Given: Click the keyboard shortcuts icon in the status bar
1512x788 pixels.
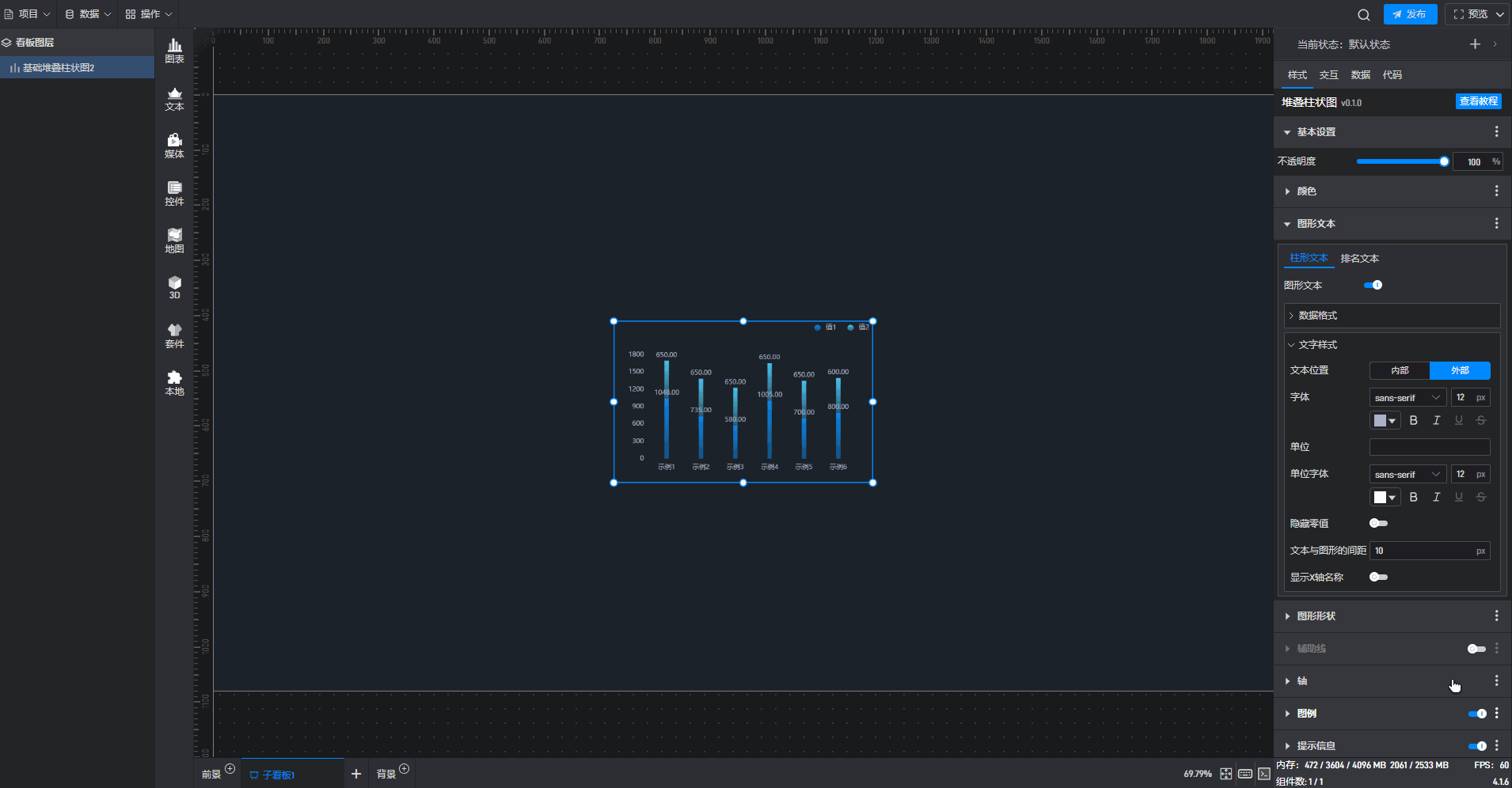Looking at the screenshot, I should [x=1245, y=774].
